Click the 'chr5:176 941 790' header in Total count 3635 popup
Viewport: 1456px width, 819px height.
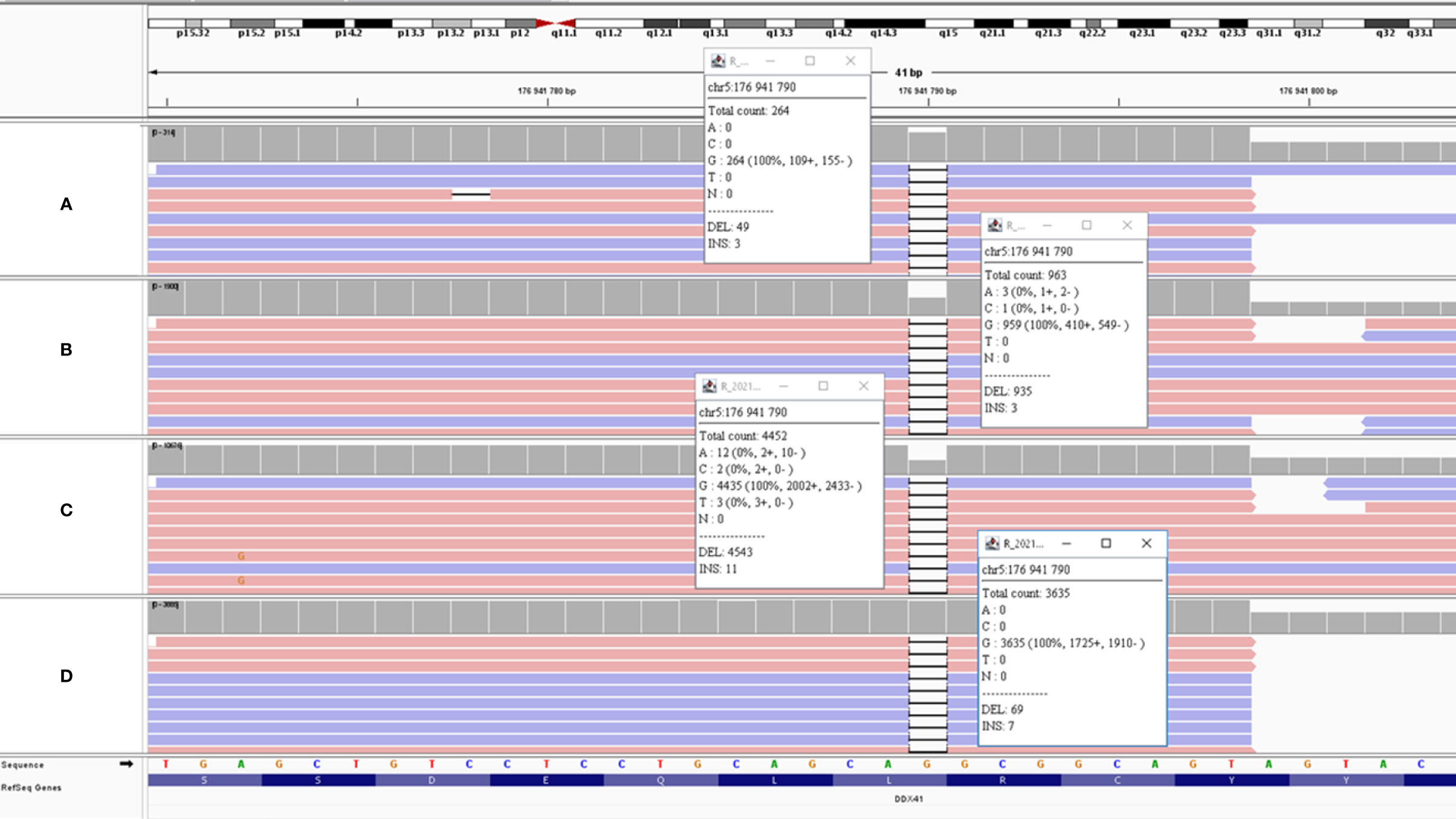[1026, 570]
